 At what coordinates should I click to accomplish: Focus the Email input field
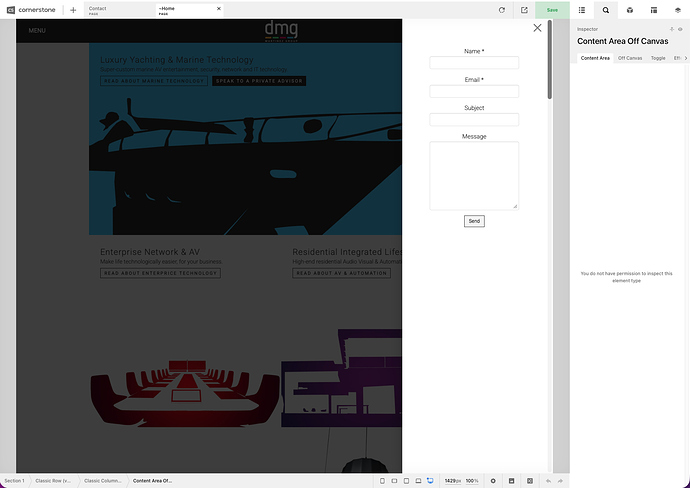pyautogui.click(x=474, y=91)
